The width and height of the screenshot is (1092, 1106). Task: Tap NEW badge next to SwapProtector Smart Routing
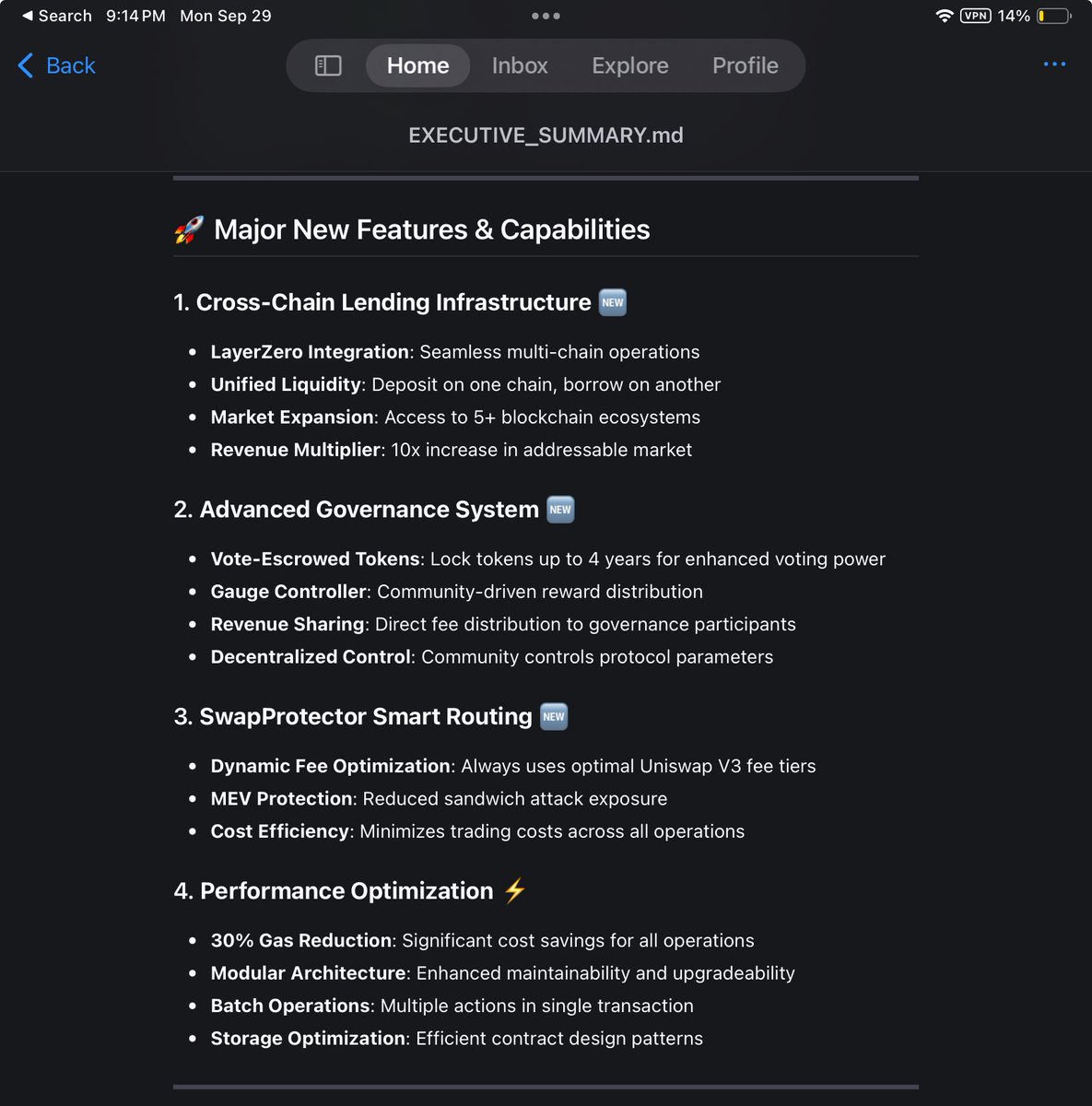(554, 717)
